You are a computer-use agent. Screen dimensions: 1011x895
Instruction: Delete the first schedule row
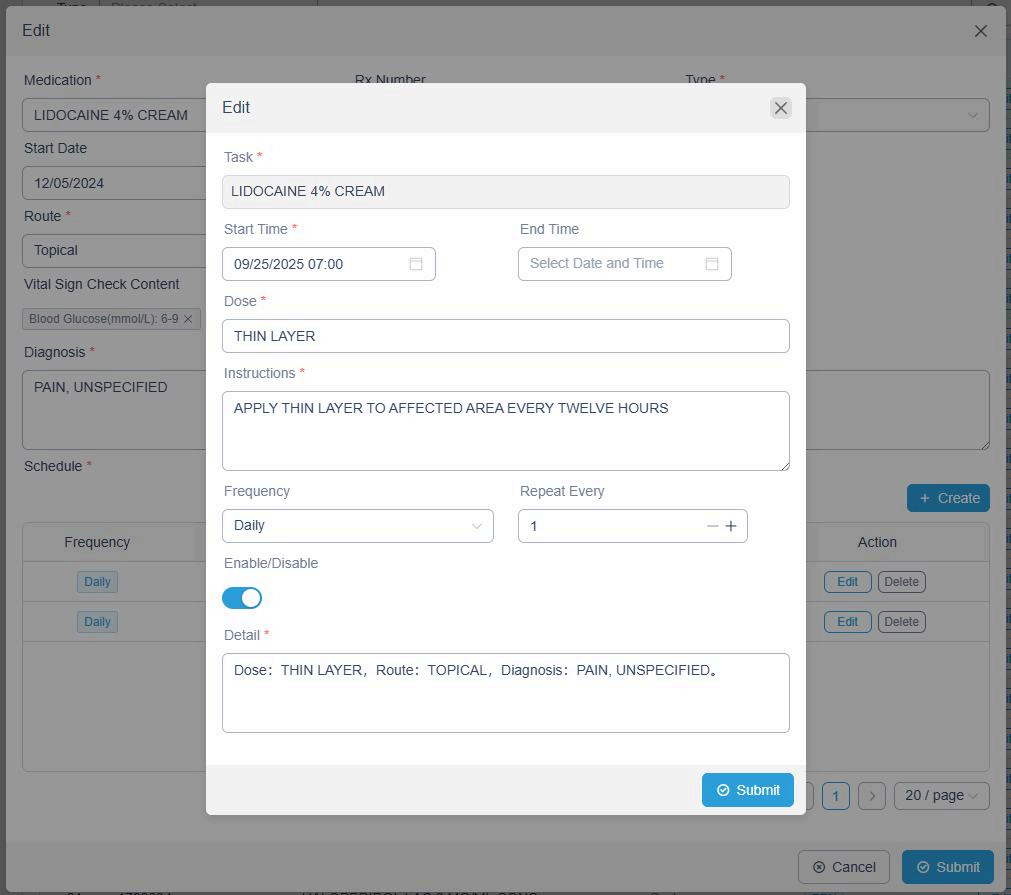901,582
